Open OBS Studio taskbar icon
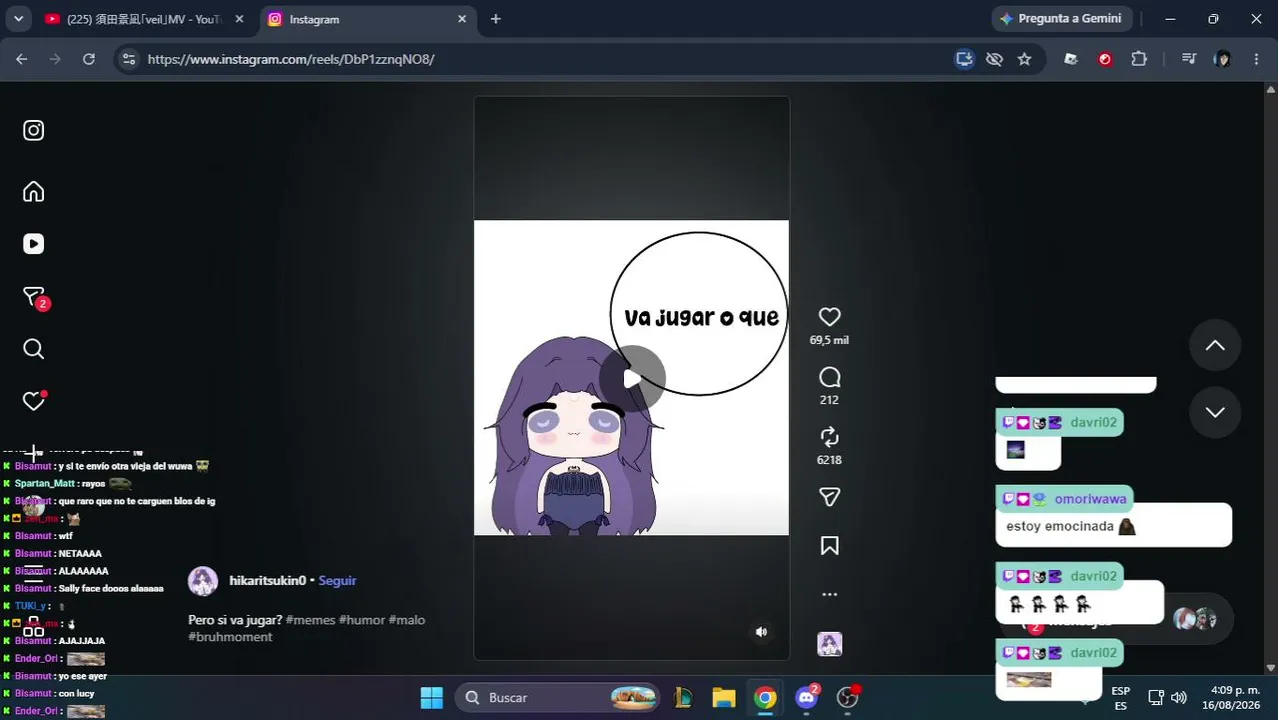This screenshot has height=720, width=1278. pos(848,698)
